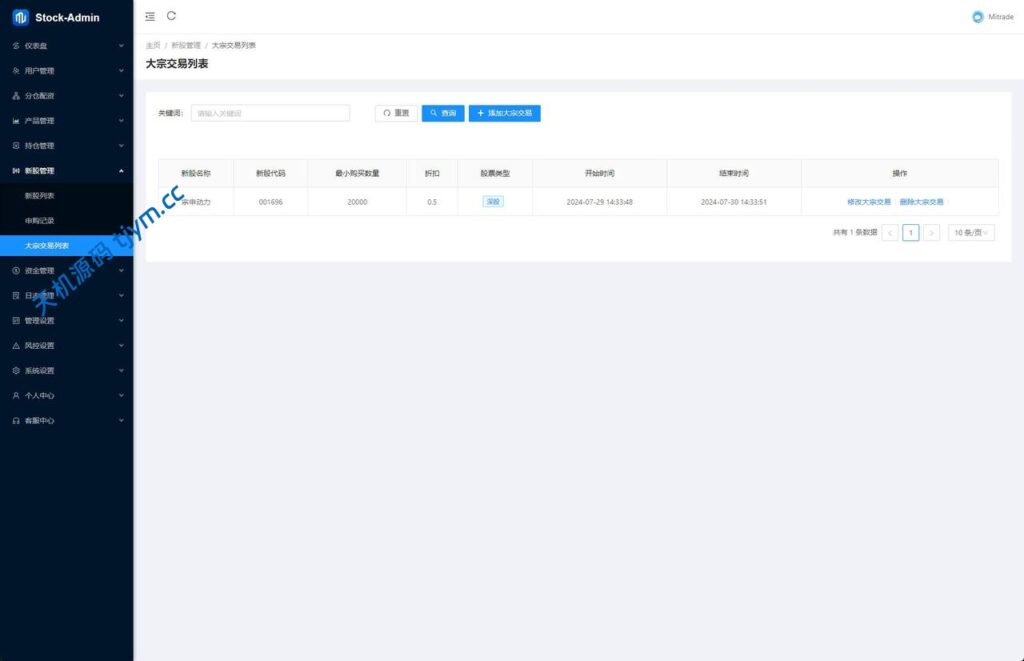Viewport: 1024px width, 661px height.
Task: Click the refresh icon in top bar
Action: pyautogui.click(x=172, y=16)
